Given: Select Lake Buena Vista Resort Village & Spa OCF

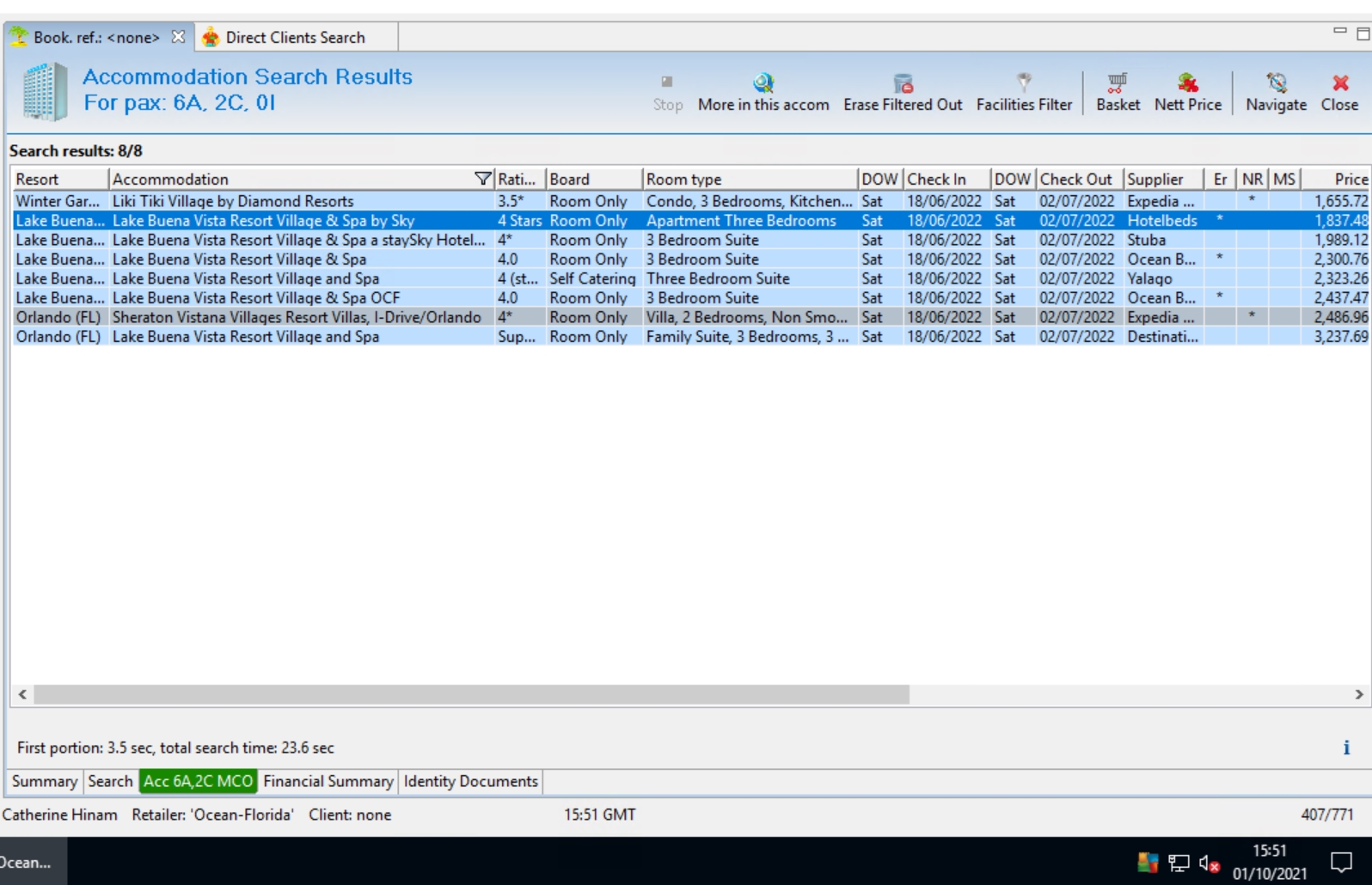Looking at the screenshot, I should [691, 298].
